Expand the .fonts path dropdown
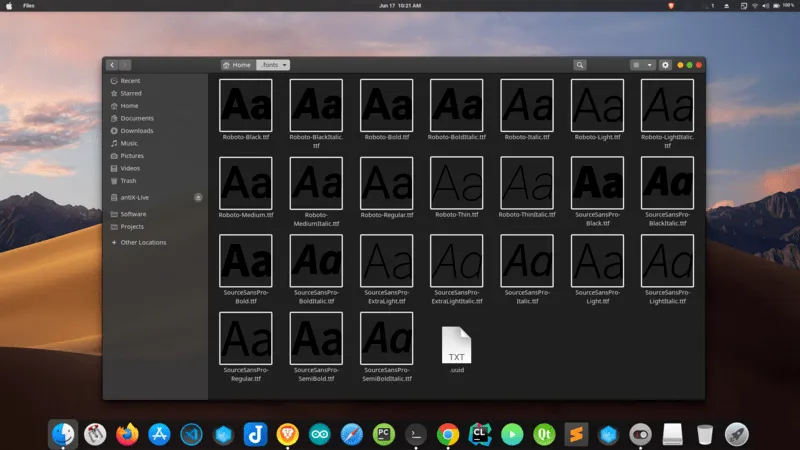This screenshot has width=800, height=450. (285, 65)
